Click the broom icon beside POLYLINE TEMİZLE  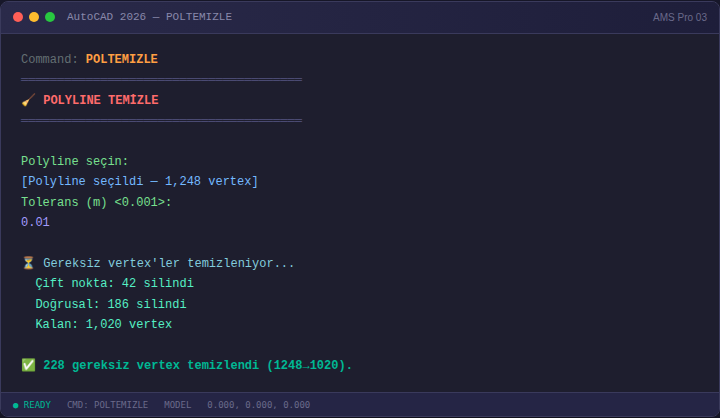[28, 100]
